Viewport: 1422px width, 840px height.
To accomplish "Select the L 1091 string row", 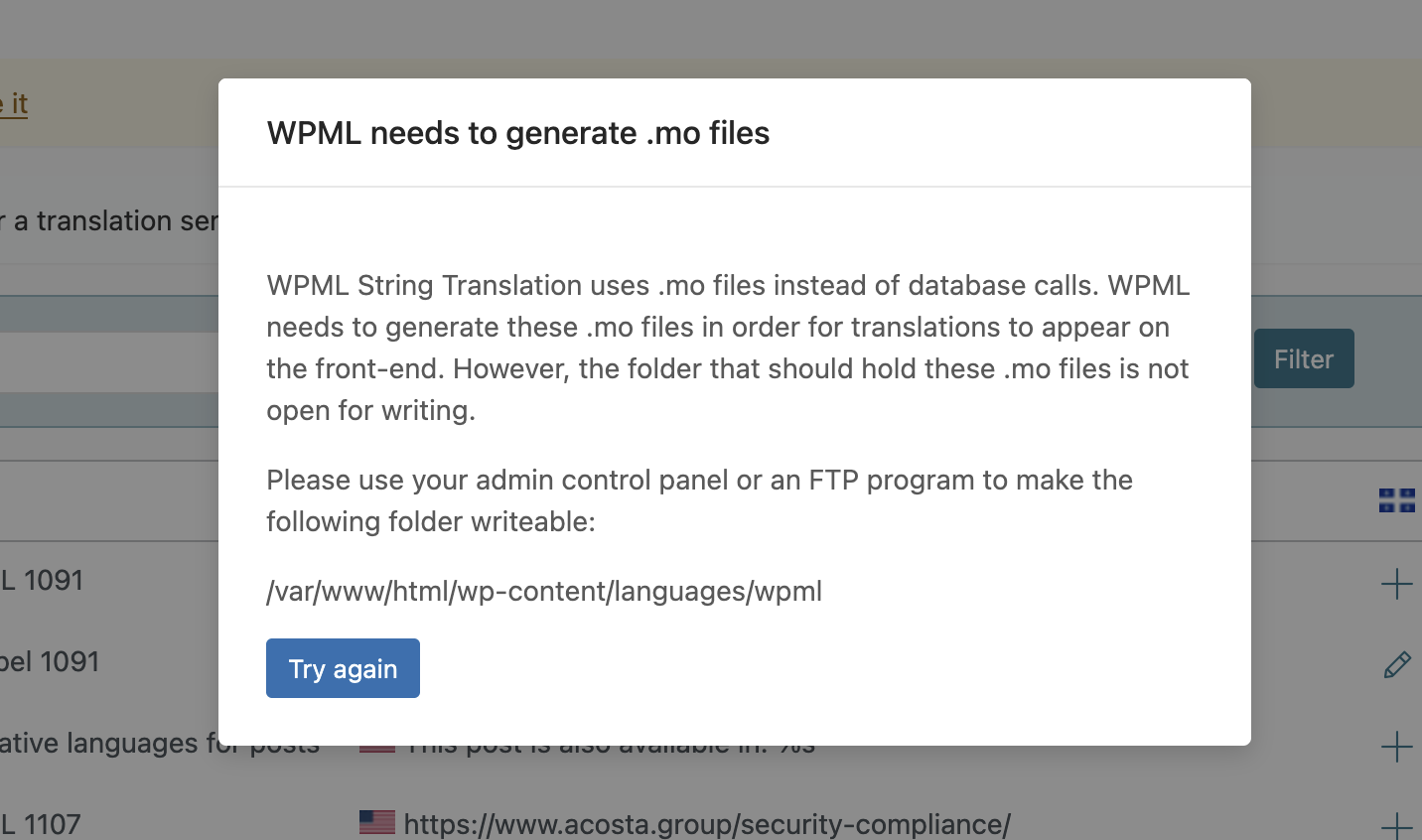I will [42, 580].
